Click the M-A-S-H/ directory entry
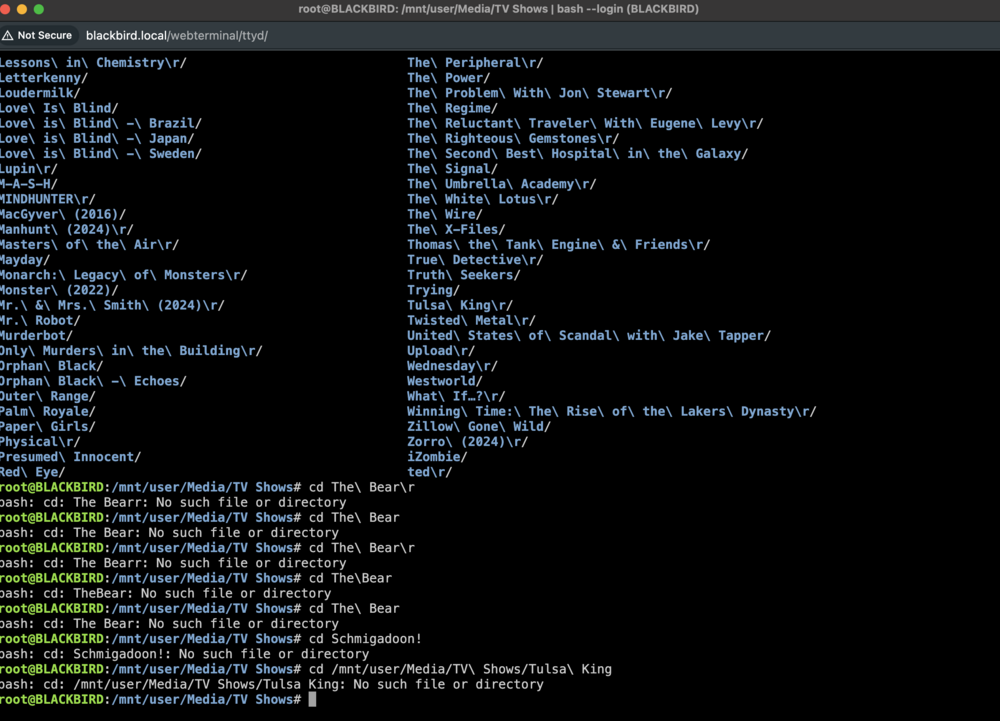Viewport: 1000px width, 721px height. [29, 184]
